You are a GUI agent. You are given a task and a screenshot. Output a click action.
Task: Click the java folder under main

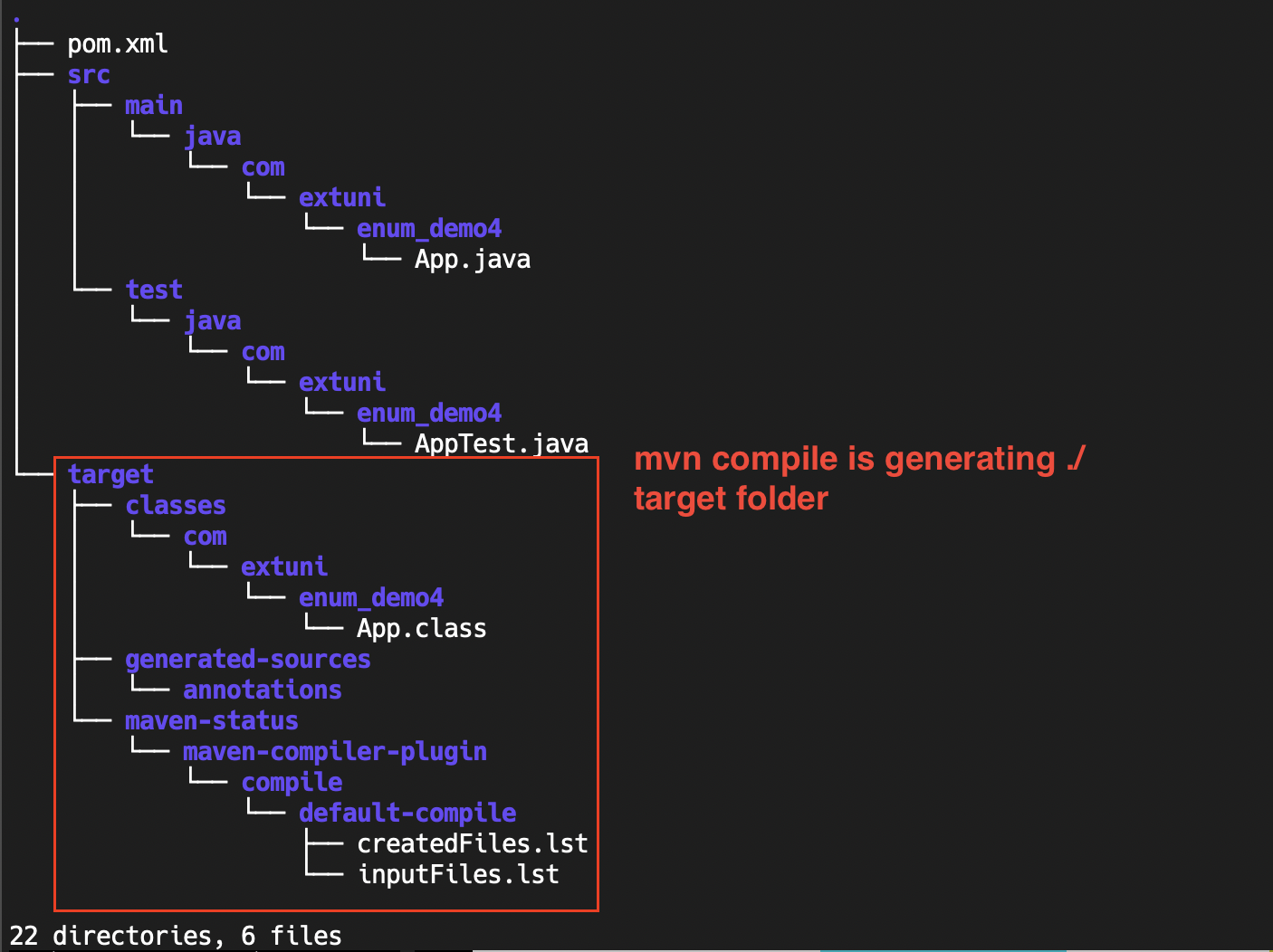(x=212, y=136)
